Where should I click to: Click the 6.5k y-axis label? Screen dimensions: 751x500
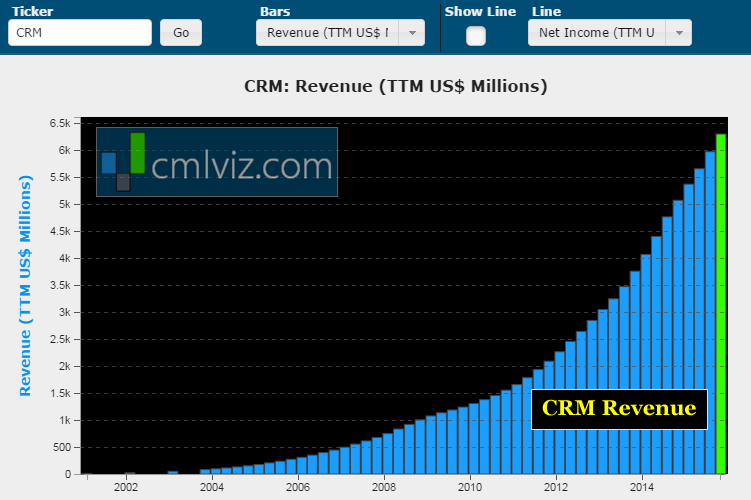click(x=60, y=124)
